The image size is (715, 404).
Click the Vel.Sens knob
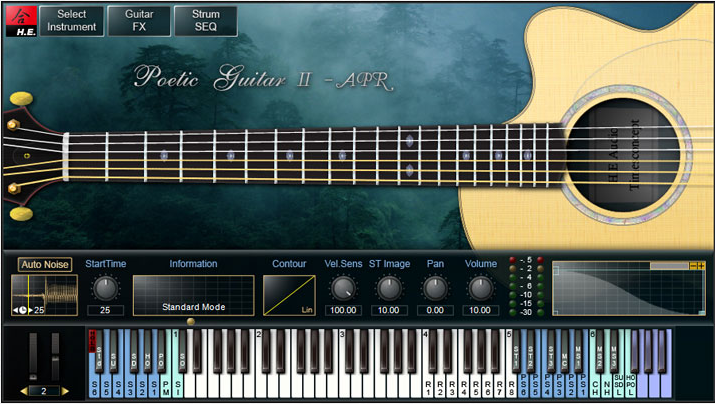[x=343, y=289]
